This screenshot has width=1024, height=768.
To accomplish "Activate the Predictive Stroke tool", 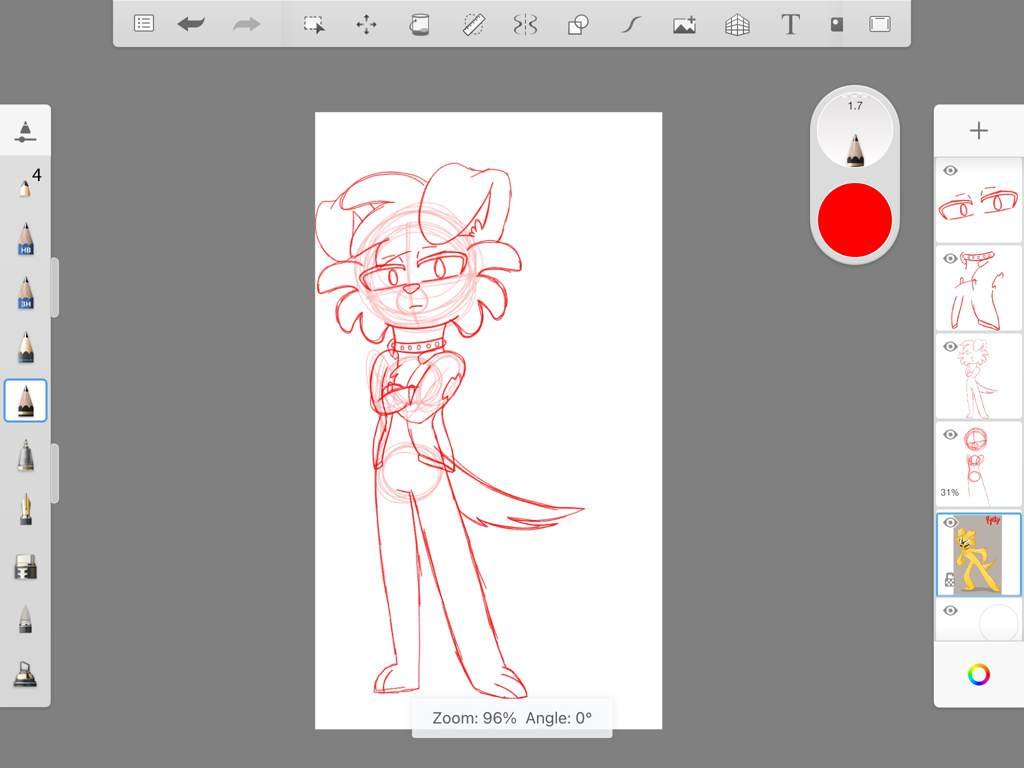I will tap(630, 24).
